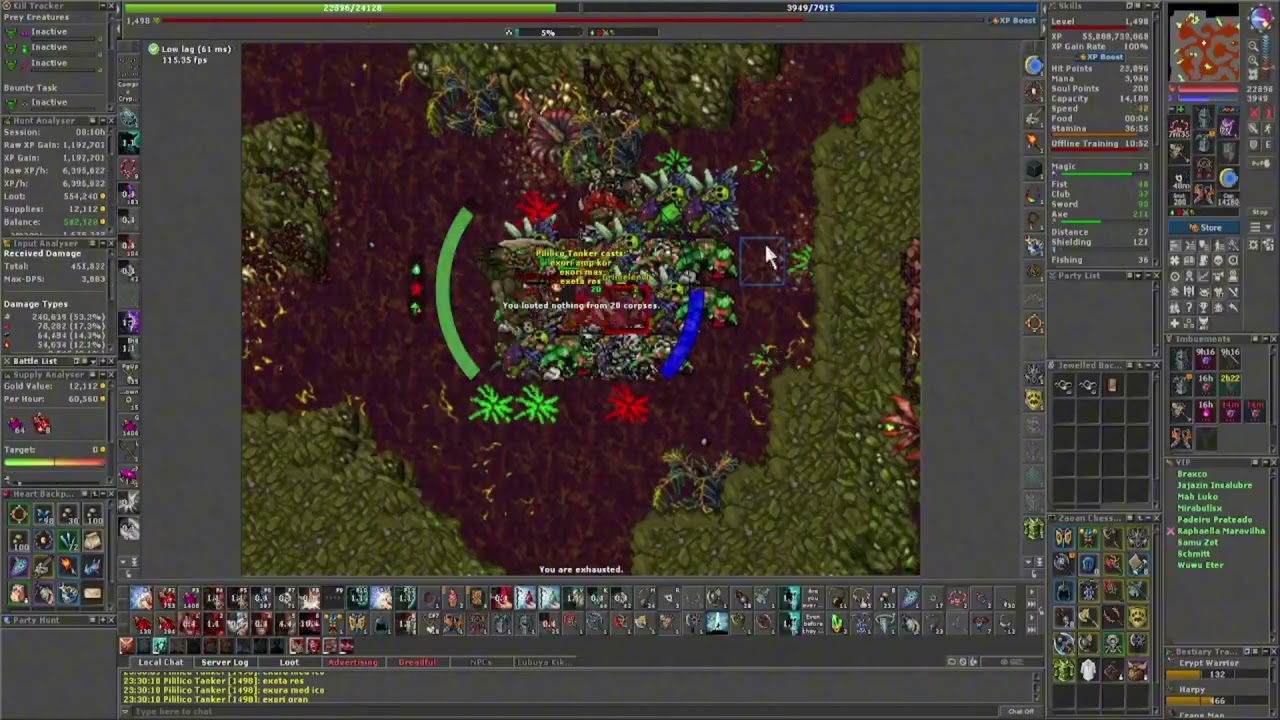Select the Compr Cryp side action slot
Image resolution: width=1280 pixels, height=720 pixels.
[128, 91]
